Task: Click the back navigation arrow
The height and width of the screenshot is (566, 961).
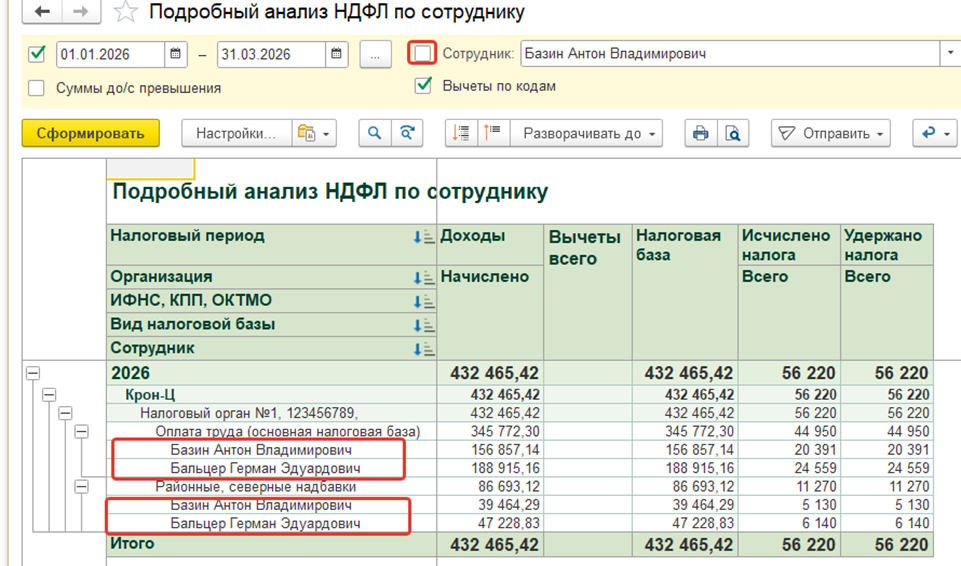Action: click(x=42, y=11)
